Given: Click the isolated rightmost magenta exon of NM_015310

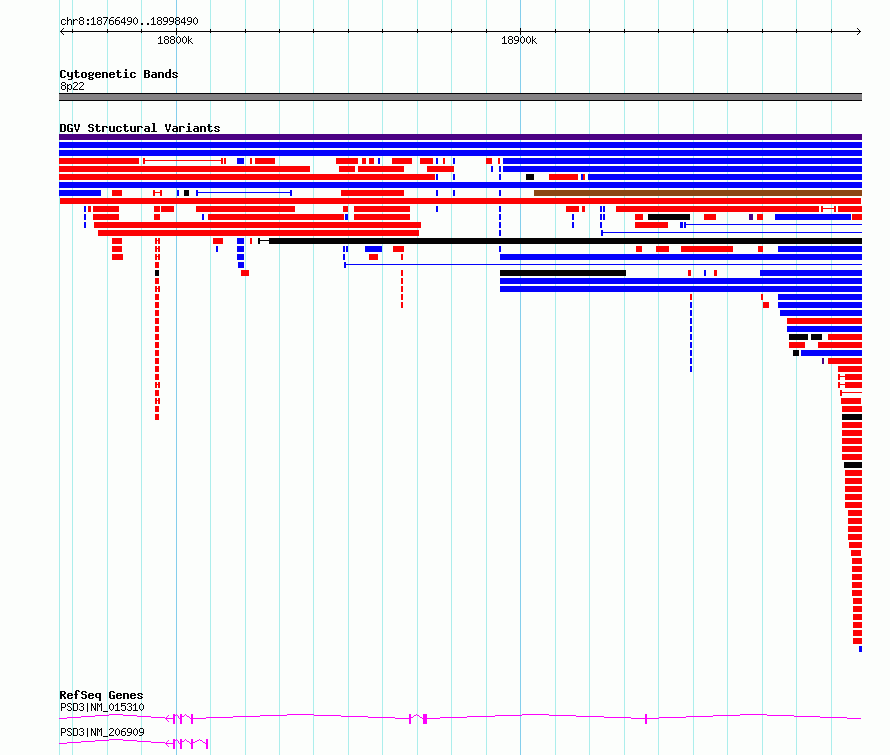Looking at the screenshot, I should tap(646, 719).
